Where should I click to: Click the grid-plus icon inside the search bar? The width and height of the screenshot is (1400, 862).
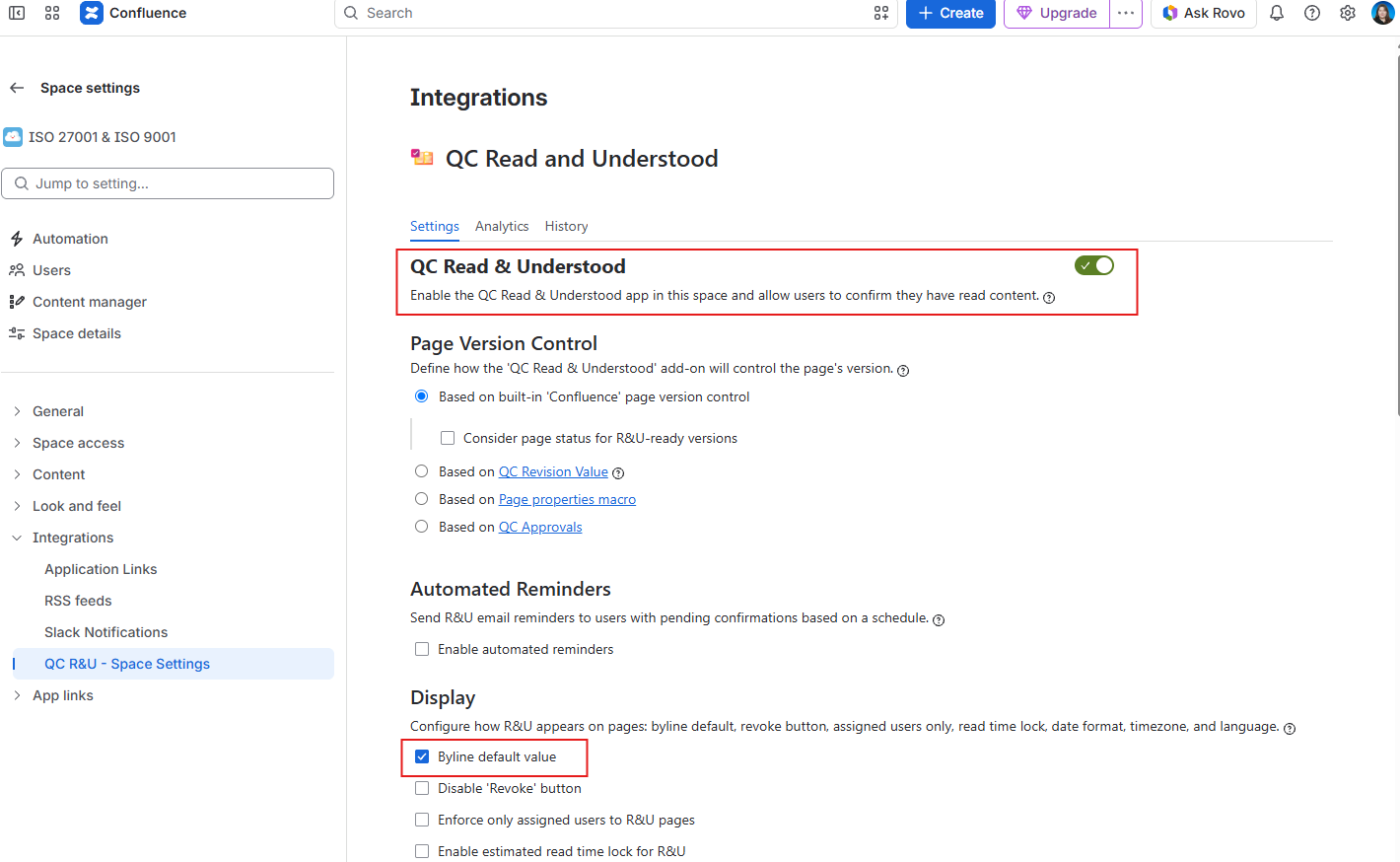(x=881, y=13)
